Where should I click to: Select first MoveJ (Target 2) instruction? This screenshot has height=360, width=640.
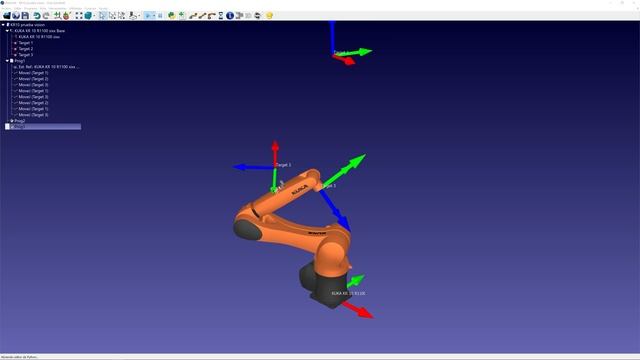[33, 79]
